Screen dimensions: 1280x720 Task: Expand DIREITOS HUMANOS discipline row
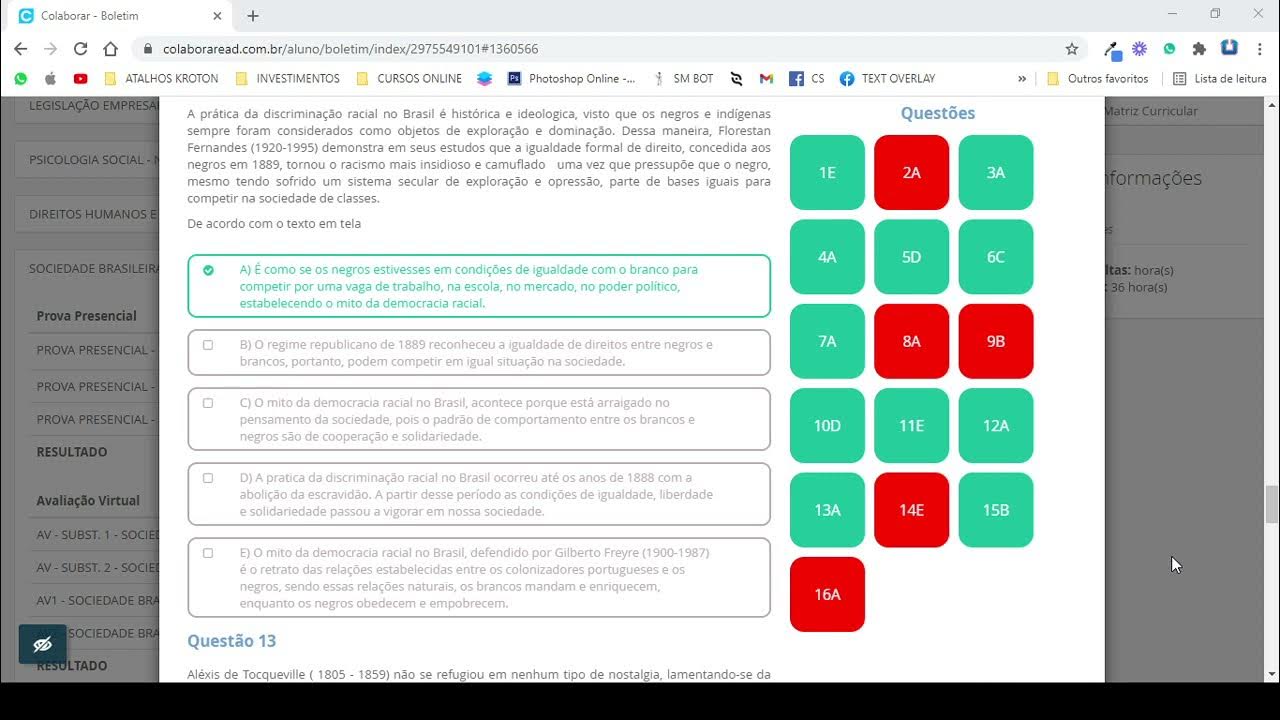pos(87,214)
